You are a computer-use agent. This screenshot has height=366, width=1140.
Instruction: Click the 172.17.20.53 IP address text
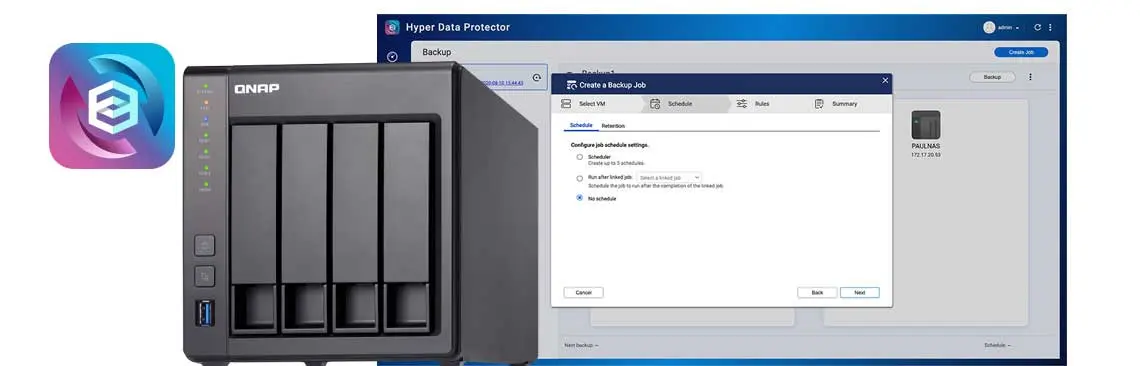coord(926,155)
